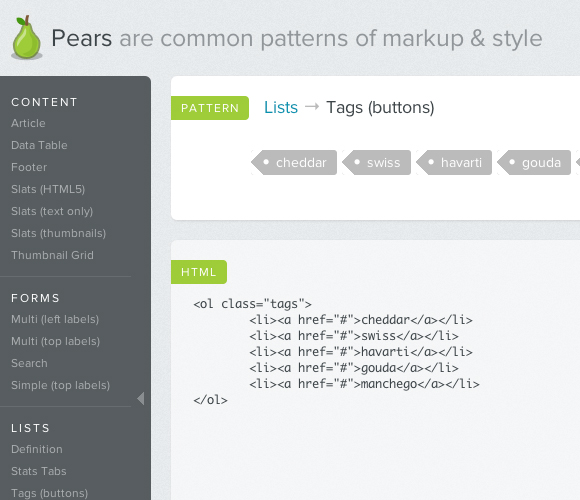Click the code line containing cheddar
The width and height of the screenshot is (580, 500).
[361, 320]
